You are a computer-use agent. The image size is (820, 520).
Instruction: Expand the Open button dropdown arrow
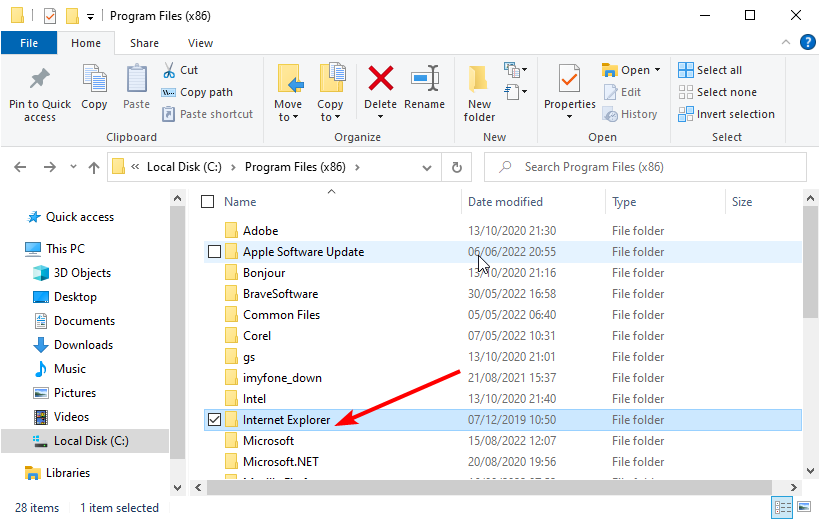[x=657, y=70]
